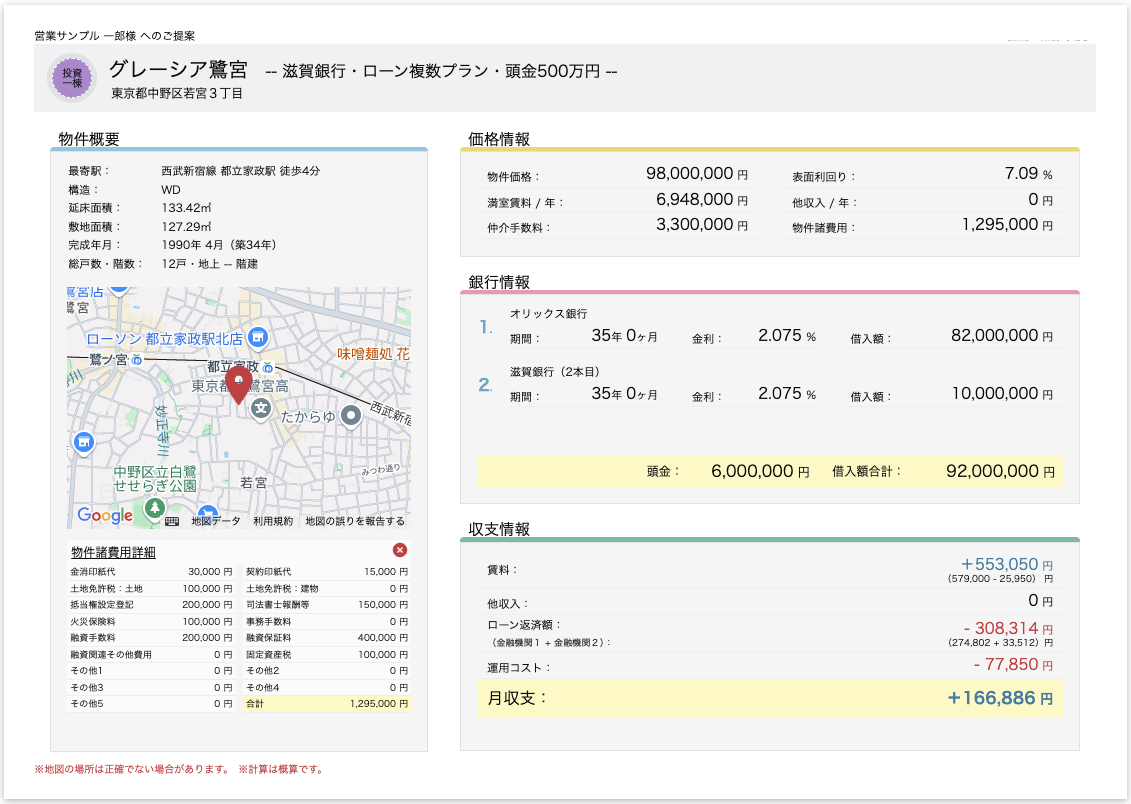Click the 都立家政 station icon
The height and width of the screenshot is (804, 1131).
click(268, 367)
